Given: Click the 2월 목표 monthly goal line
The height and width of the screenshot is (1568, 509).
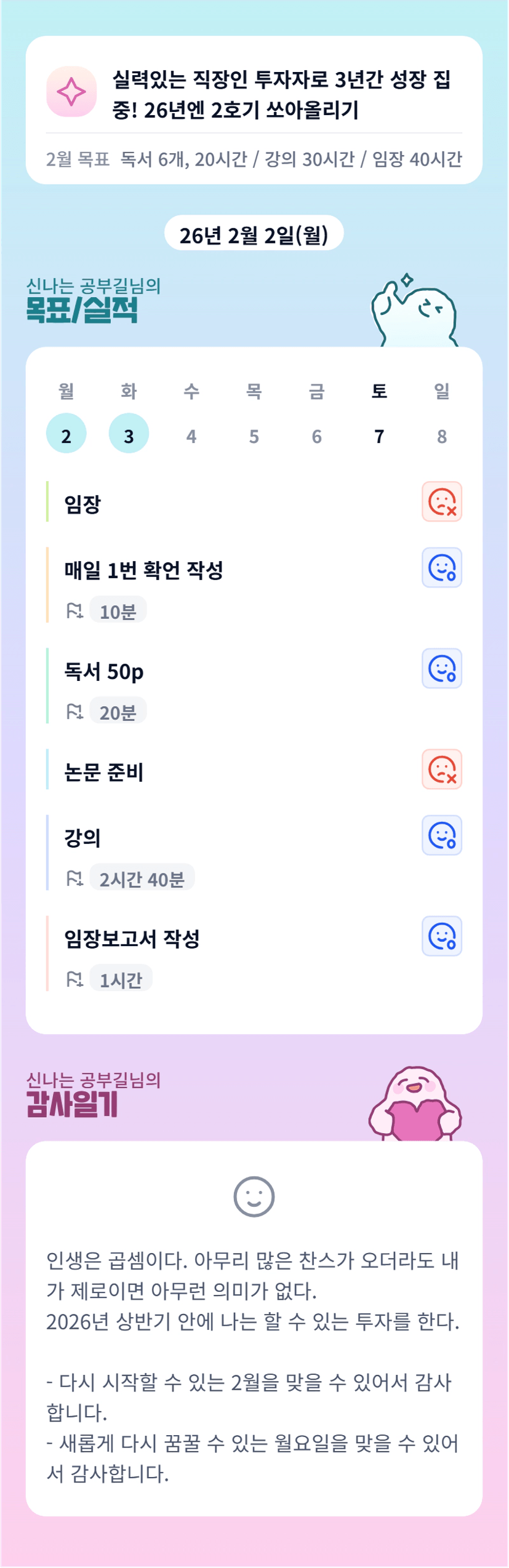Looking at the screenshot, I should pyautogui.click(x=254, y=159).
